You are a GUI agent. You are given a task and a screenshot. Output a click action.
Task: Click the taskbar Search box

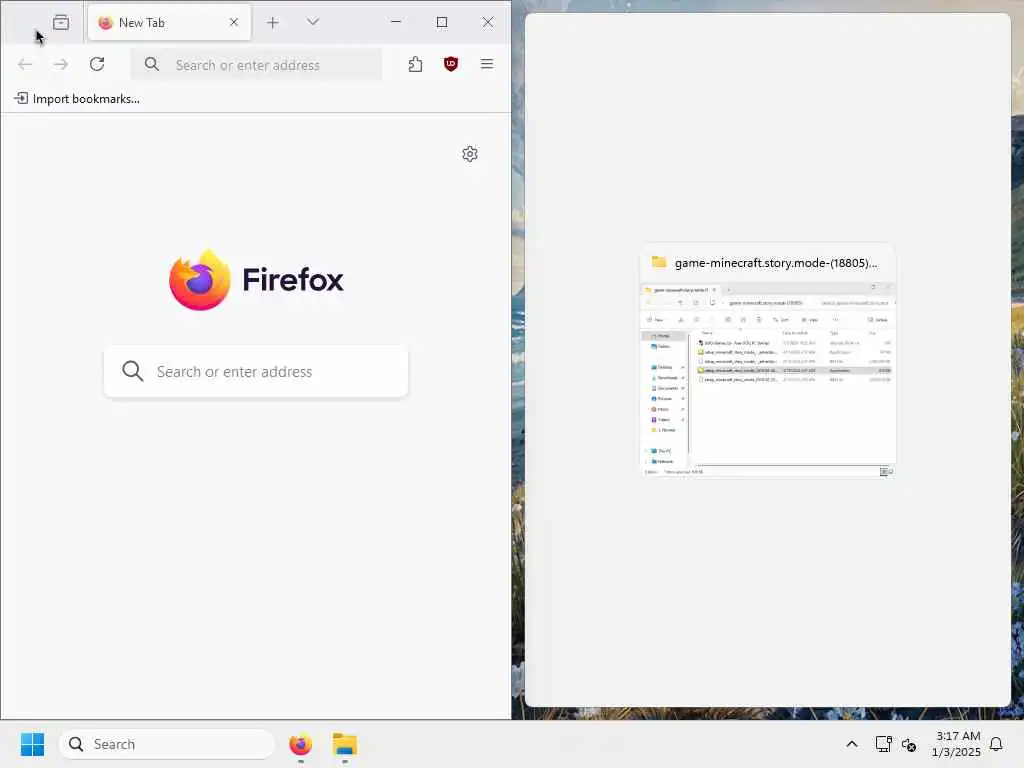167,744
